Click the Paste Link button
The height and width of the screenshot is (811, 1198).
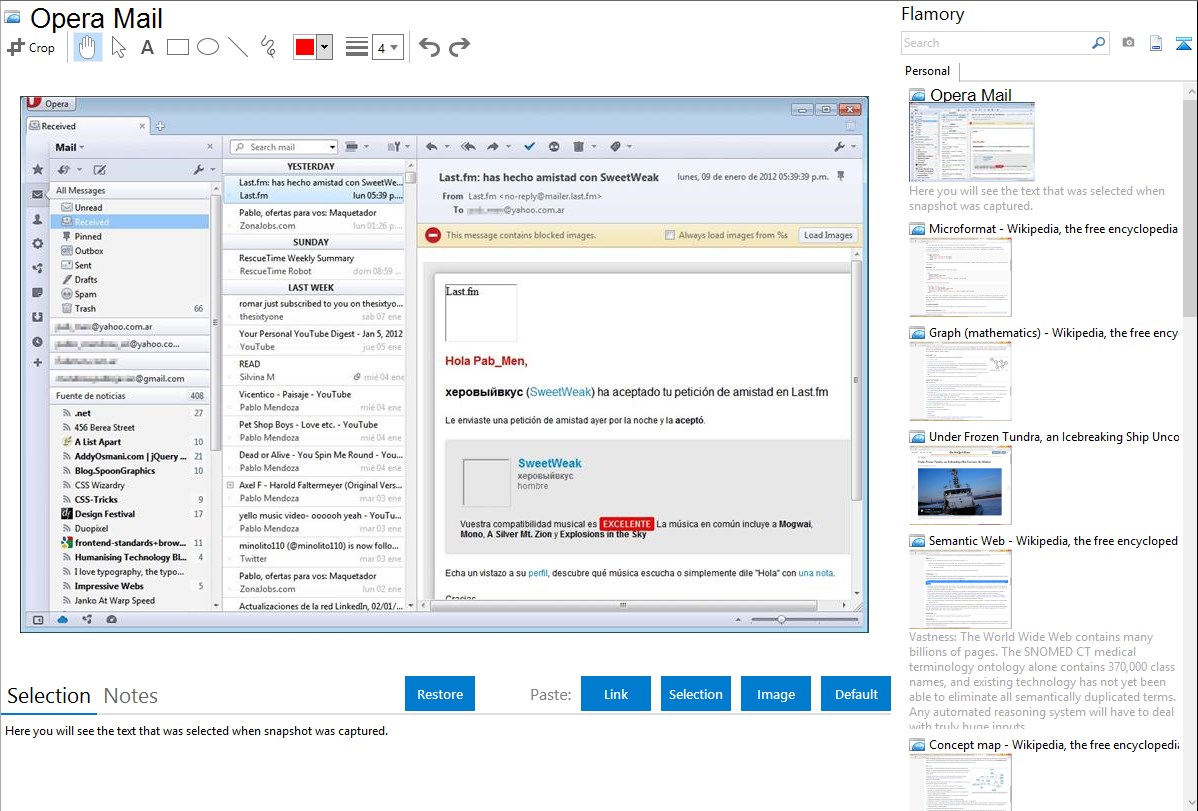[x=616, y=694]
